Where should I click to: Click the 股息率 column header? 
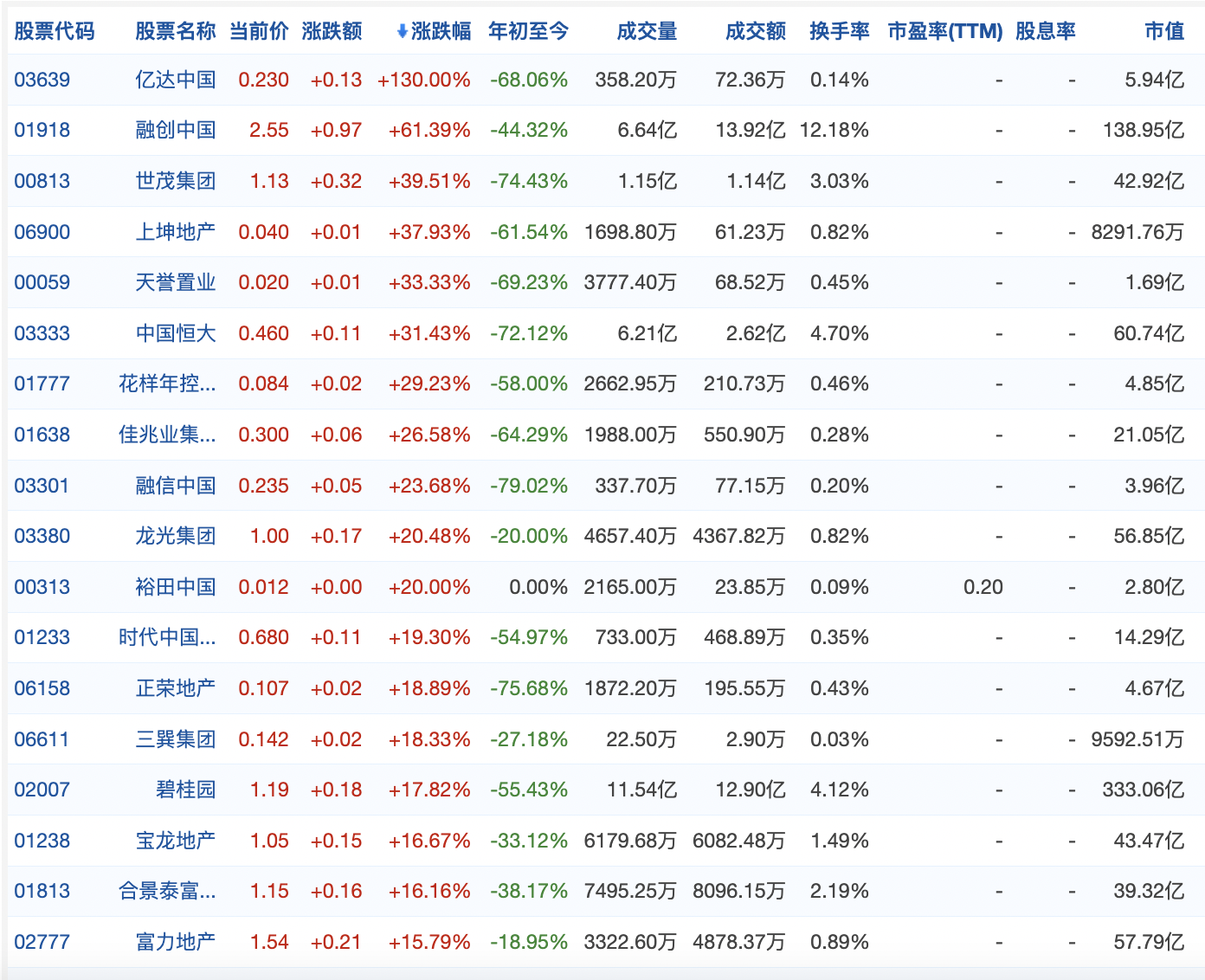coord(1046,32)
